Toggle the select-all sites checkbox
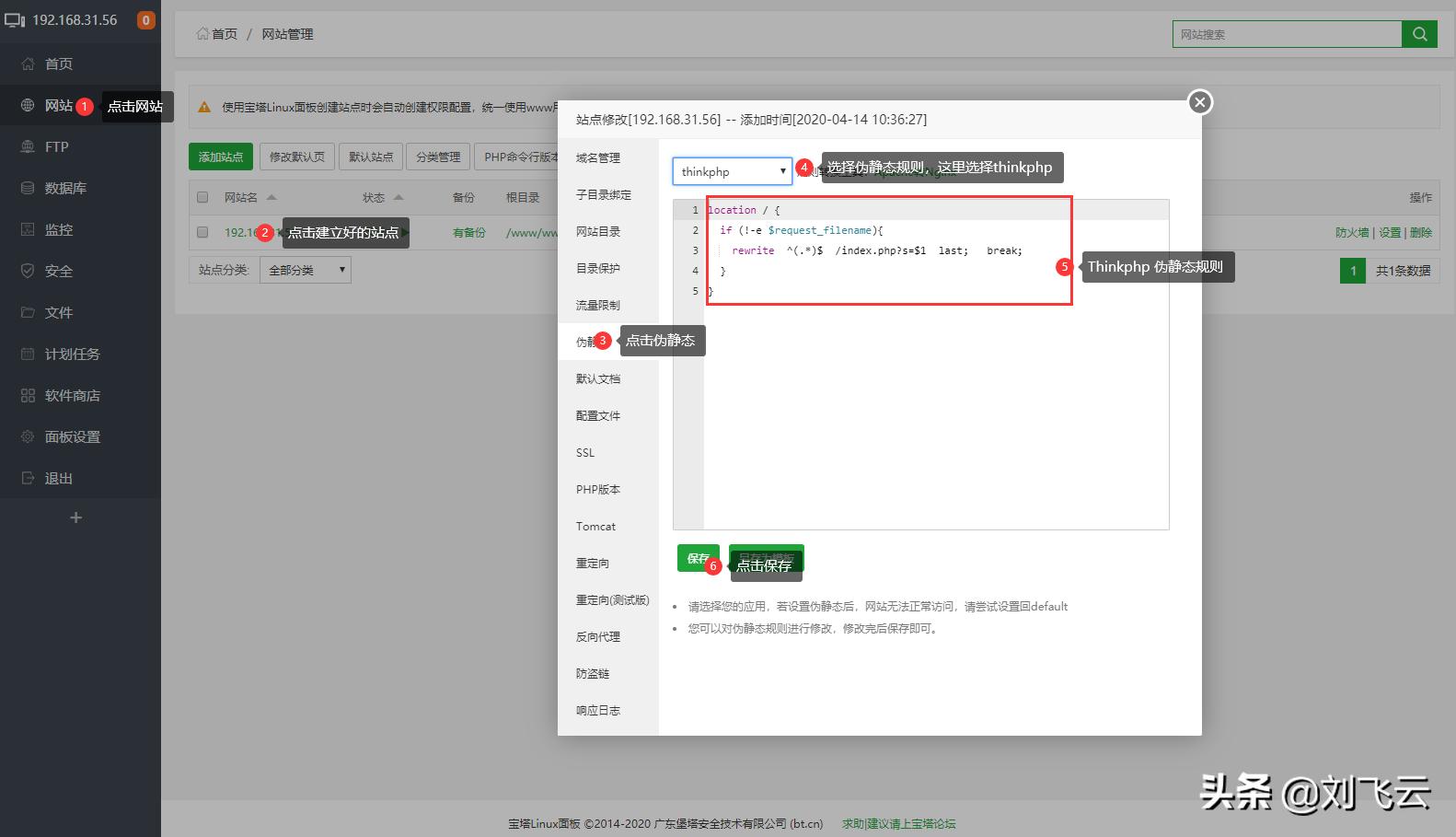 click(202, 197)
